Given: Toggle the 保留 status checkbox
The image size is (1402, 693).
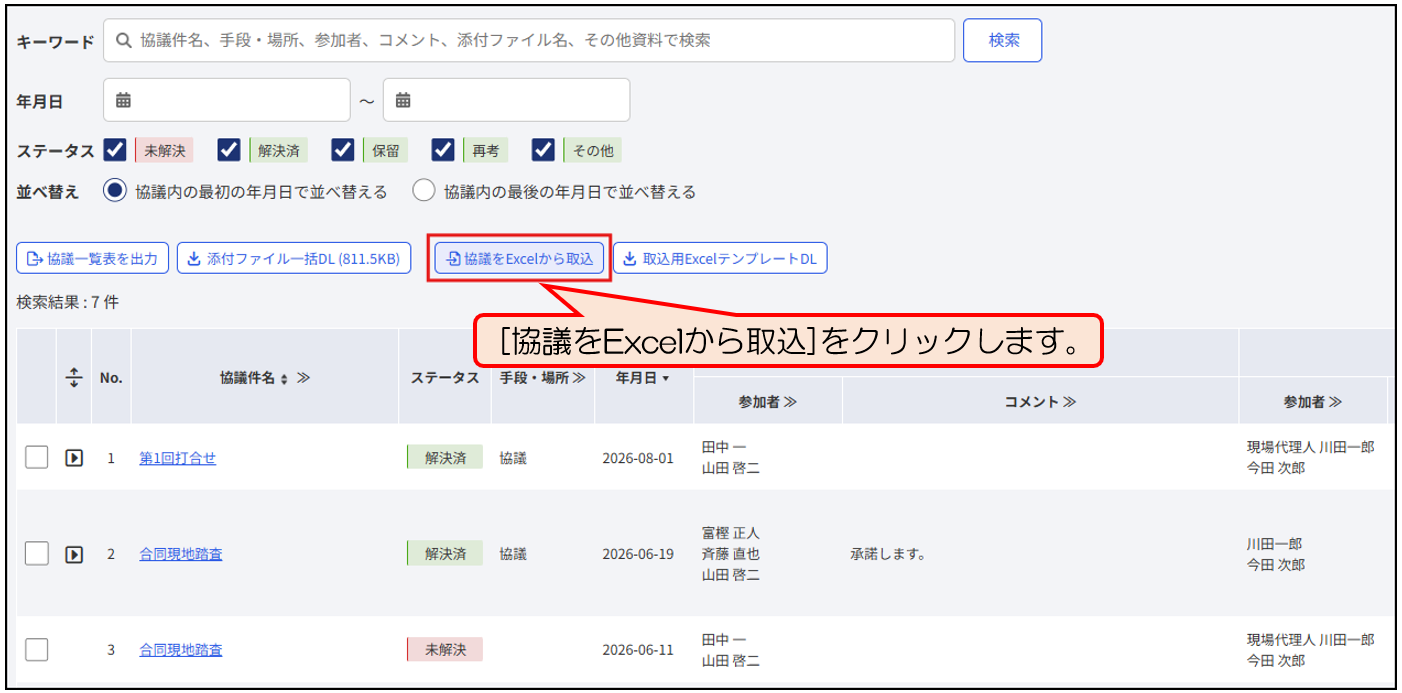Looking at the screenshot, I should pyautogui.click(x=344, y=150).
